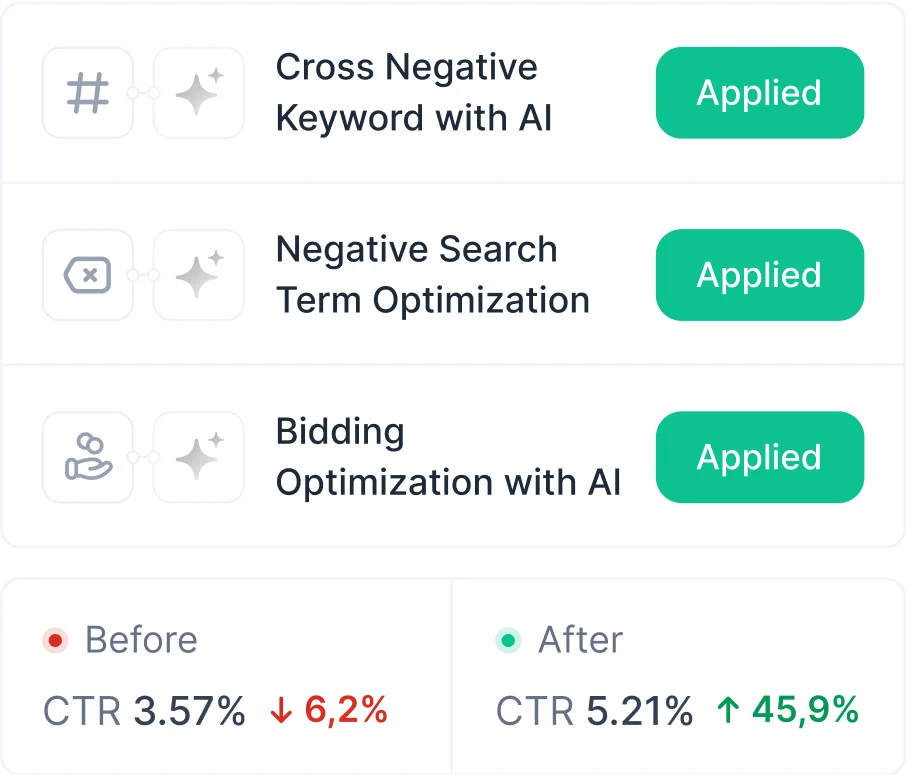Viewport: 906px width, 775px height.
Task: Open Cross Negative Keyword with AI title
Action: (x=414, y=92)
